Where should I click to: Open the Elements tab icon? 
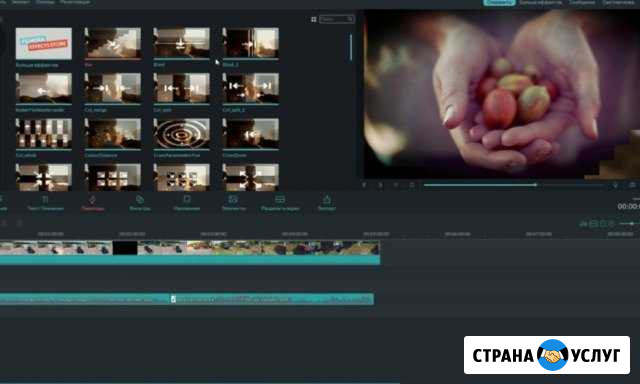pyautogui.click(x=233, y=199)
